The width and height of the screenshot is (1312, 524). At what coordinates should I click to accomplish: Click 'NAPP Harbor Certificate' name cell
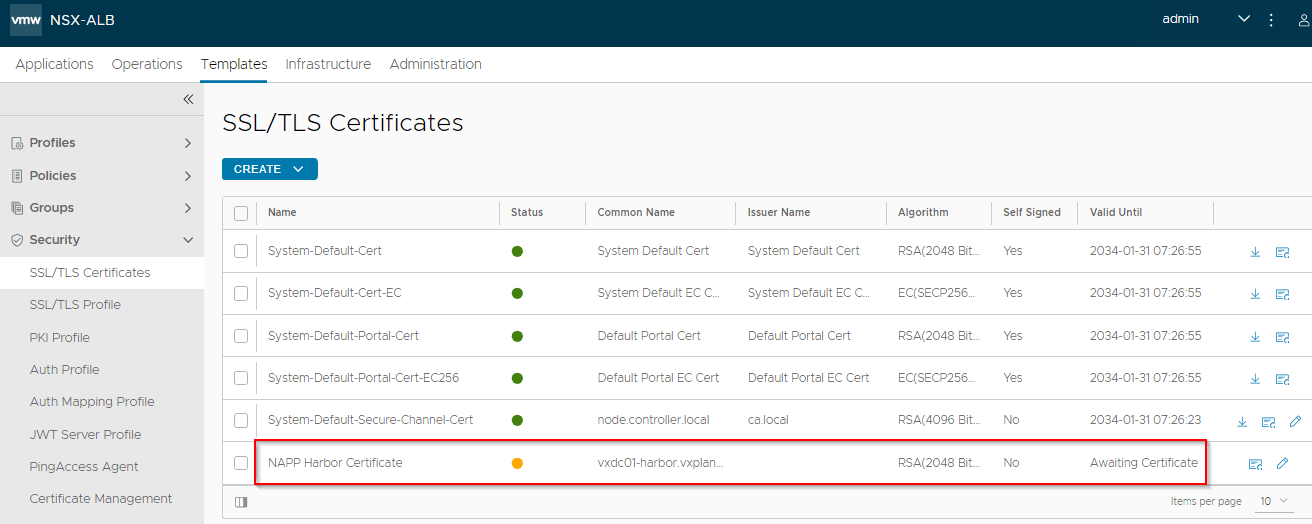point(335,463)
